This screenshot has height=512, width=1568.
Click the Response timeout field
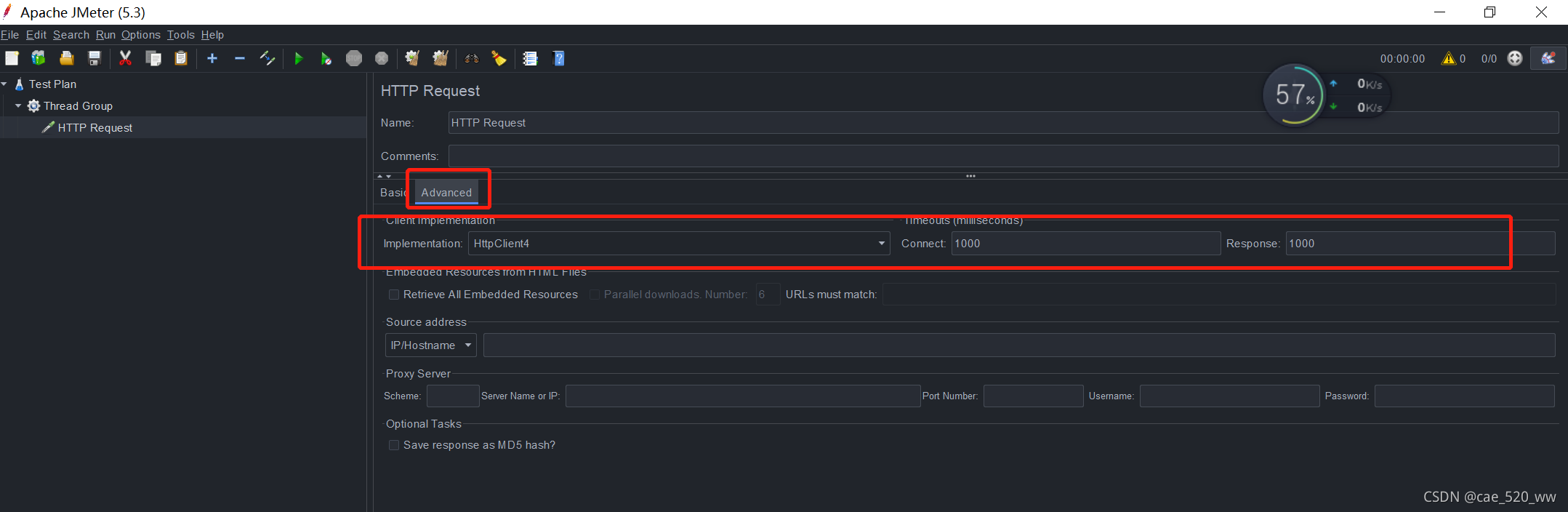pos(1420,244)
